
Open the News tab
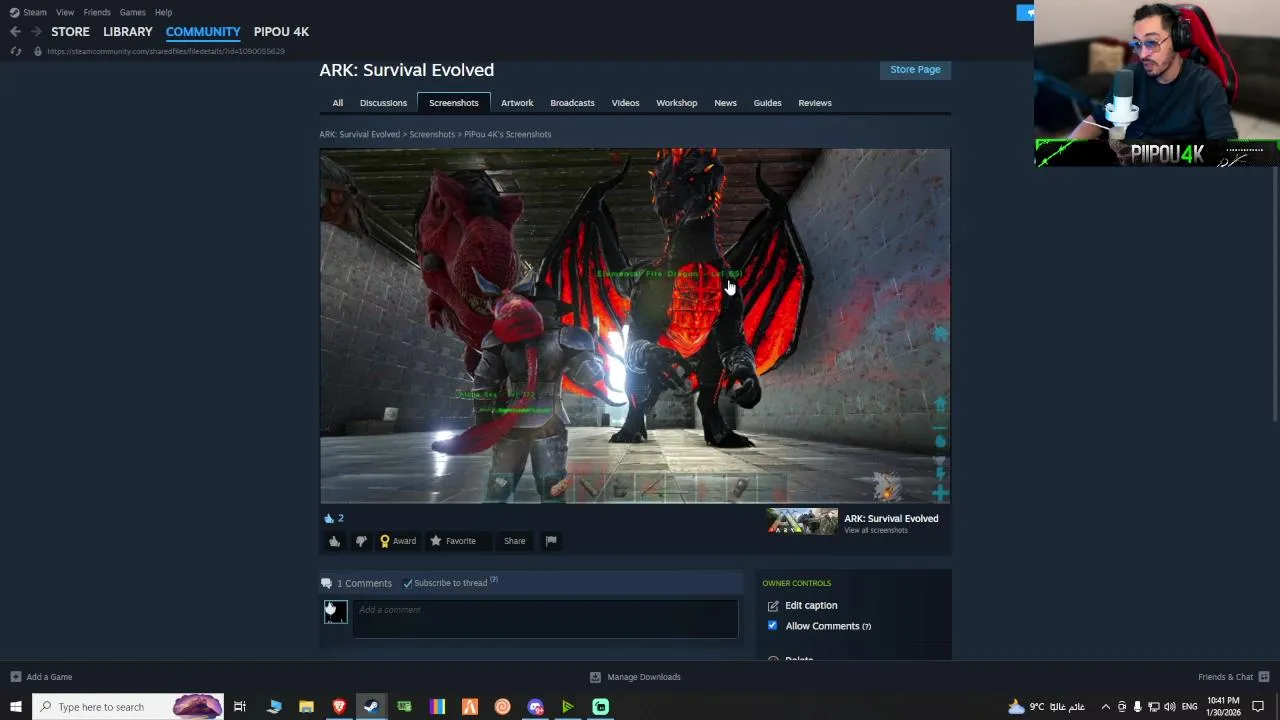[x=725, y=103]
